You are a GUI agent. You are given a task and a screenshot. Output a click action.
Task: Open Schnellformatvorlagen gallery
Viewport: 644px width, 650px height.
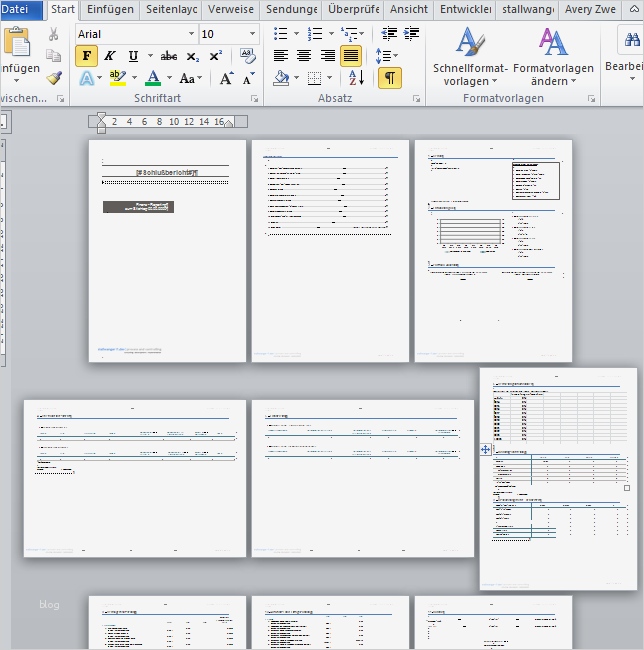pos(470,56)
